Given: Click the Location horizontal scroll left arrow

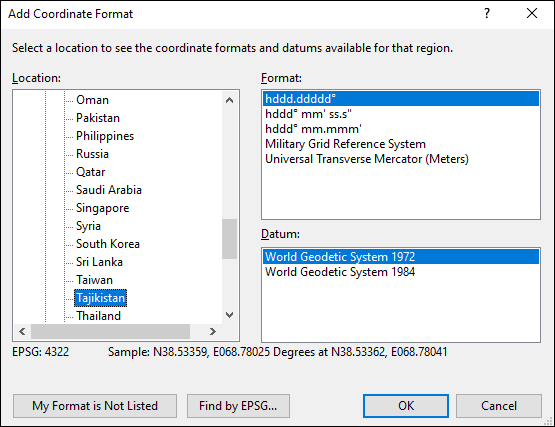Looking at the screenshot, I should point(22,331).
